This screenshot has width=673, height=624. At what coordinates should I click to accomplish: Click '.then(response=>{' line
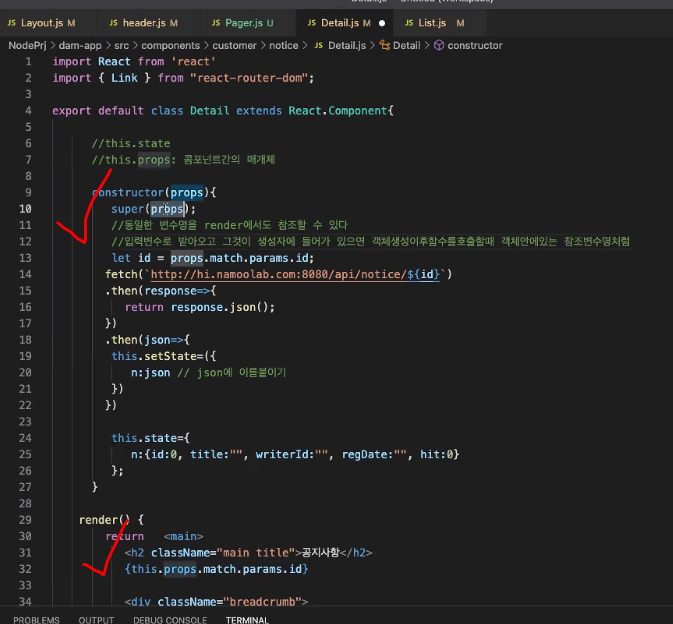coord(161,291)
